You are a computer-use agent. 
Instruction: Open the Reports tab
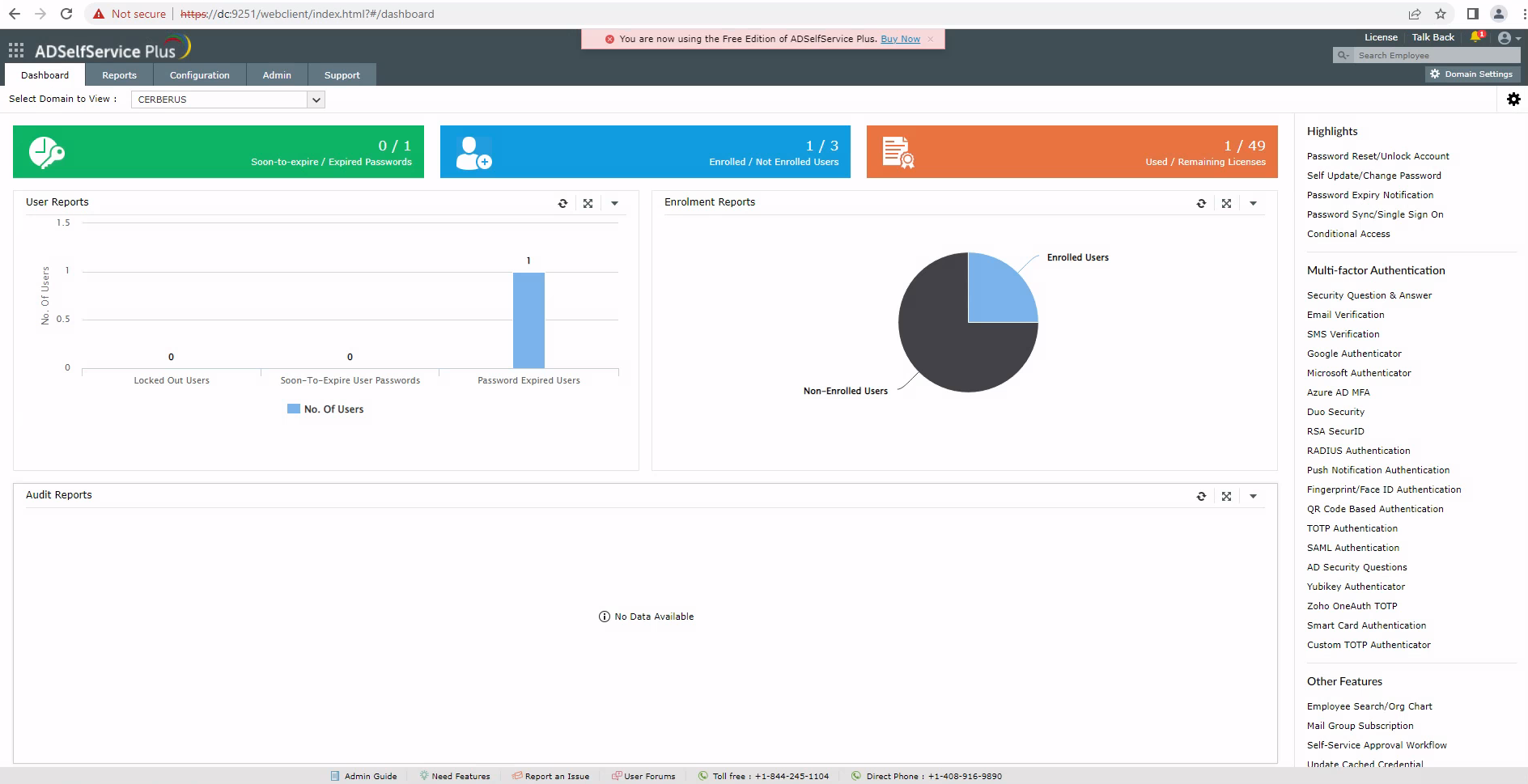pos(119,75)
